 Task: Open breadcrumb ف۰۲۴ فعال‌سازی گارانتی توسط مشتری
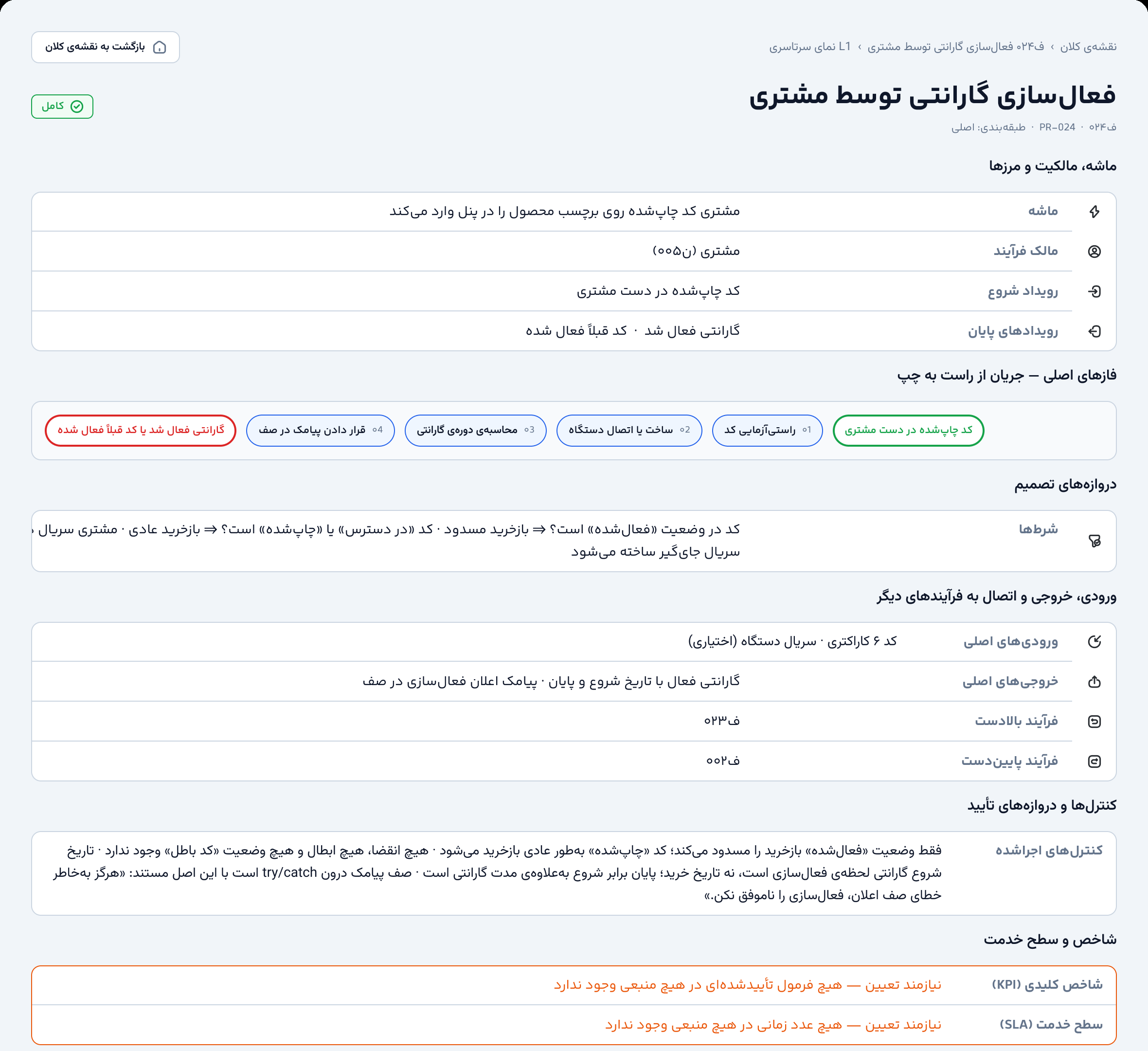click(955, 47)
